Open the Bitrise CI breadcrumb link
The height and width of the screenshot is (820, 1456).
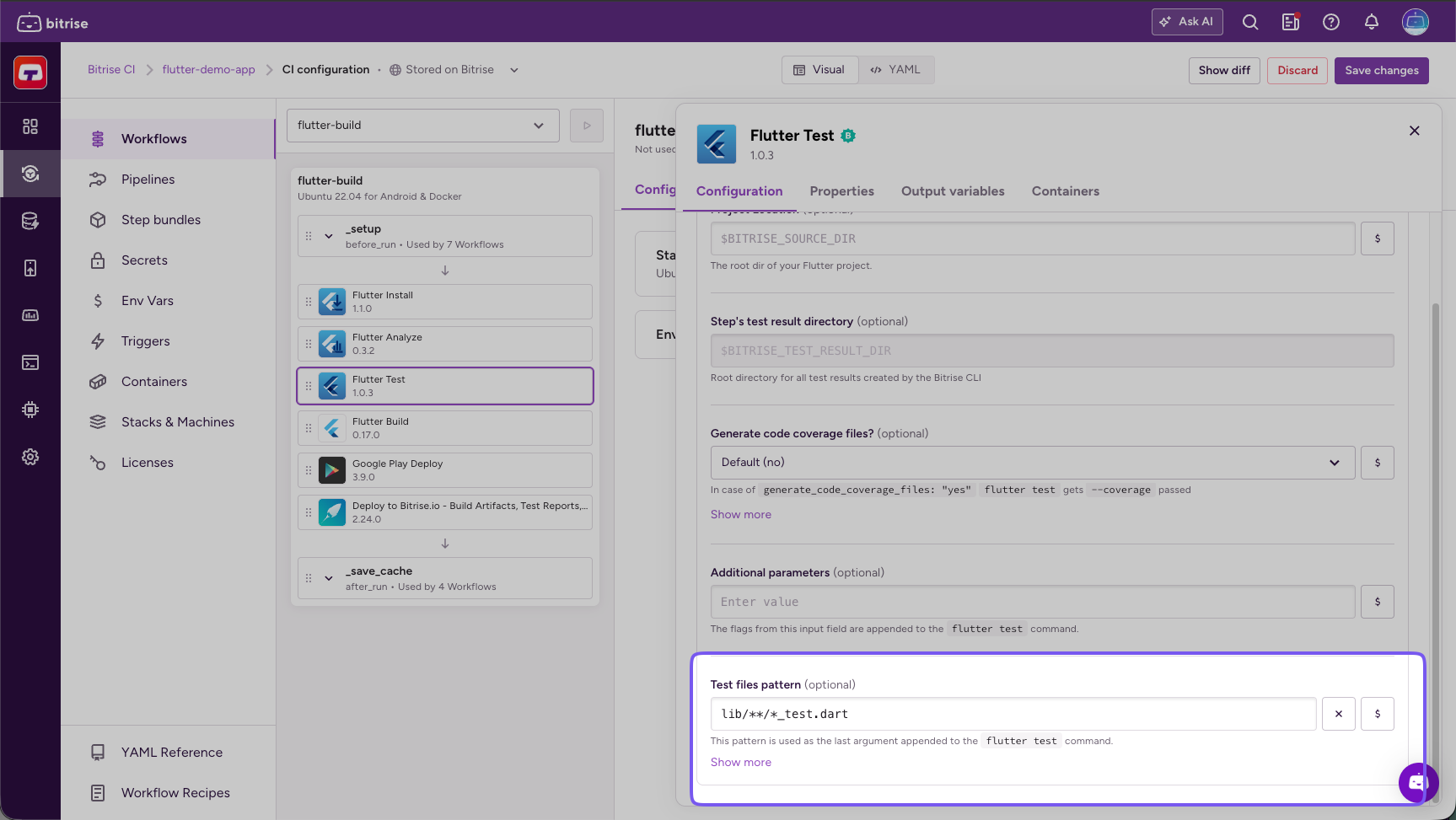111,70
